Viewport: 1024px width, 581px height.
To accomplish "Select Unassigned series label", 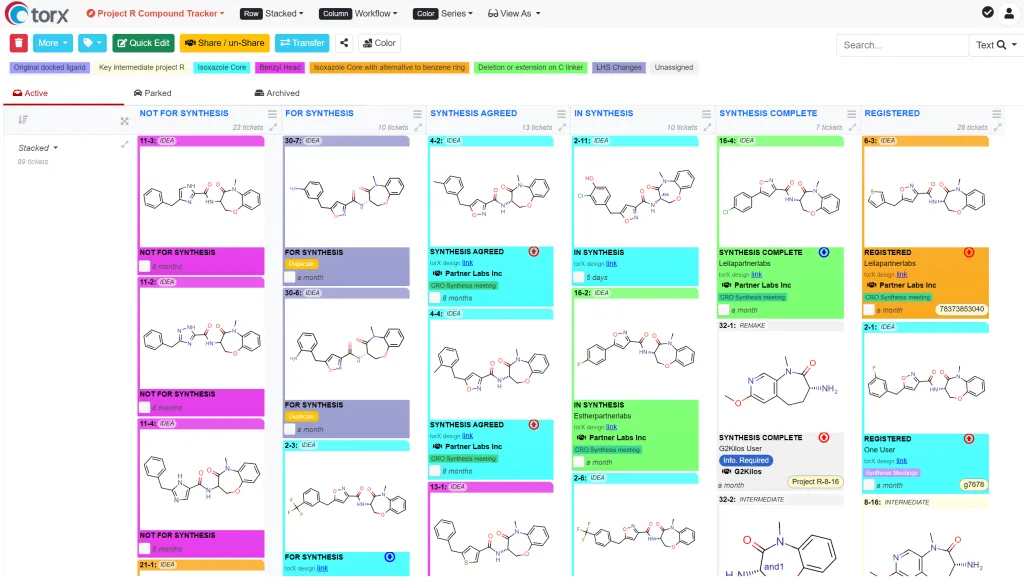I will click(x=674, y=67).
